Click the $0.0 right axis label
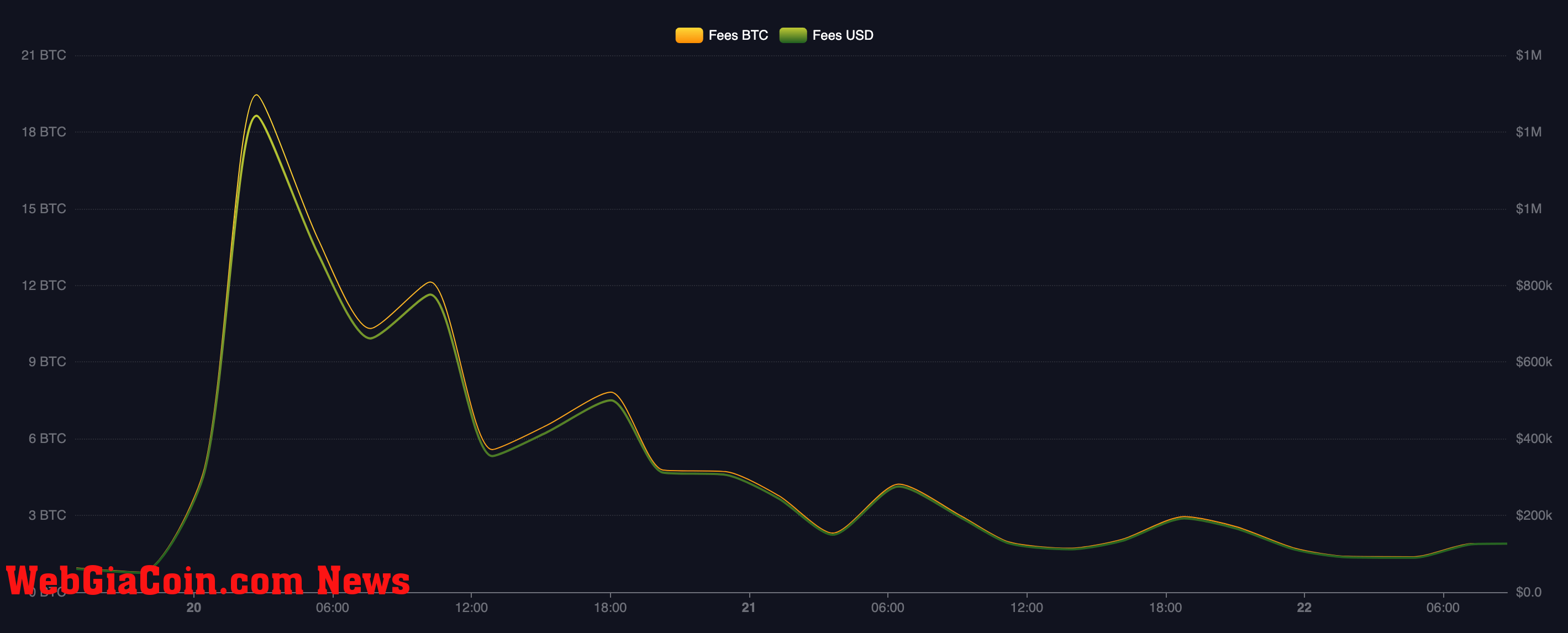1568x633 pixels. [x=1528, y=592]
